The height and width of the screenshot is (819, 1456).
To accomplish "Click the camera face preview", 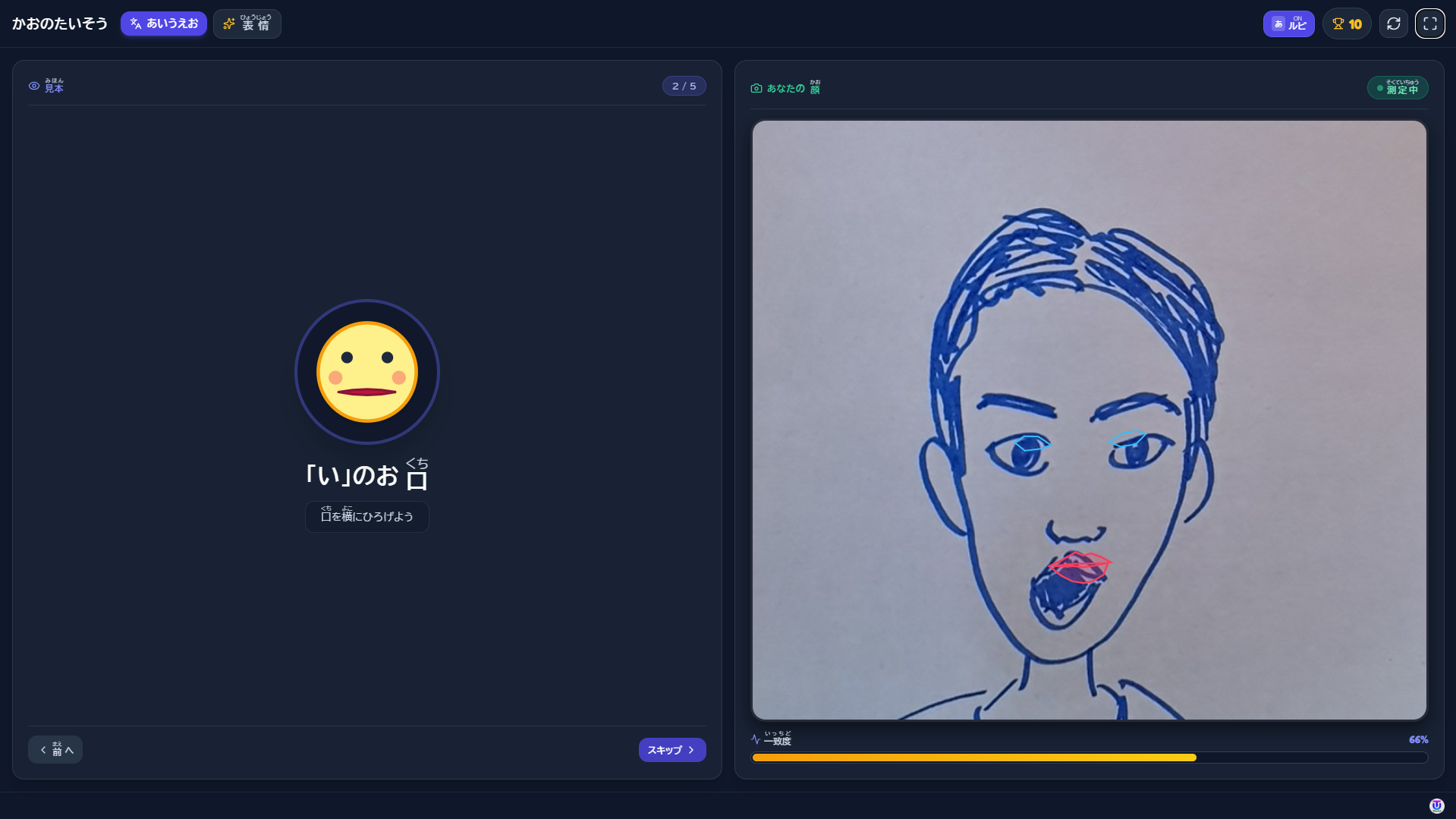I will click(x=1090, y=420).
